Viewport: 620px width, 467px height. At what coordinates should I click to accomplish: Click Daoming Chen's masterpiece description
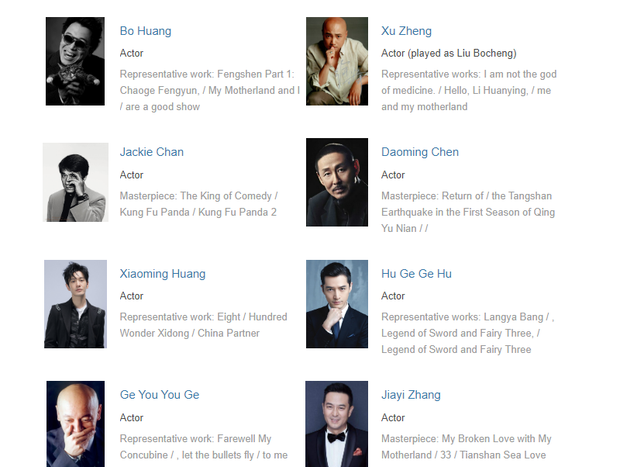pyautogui.click(x=468, y=211)
